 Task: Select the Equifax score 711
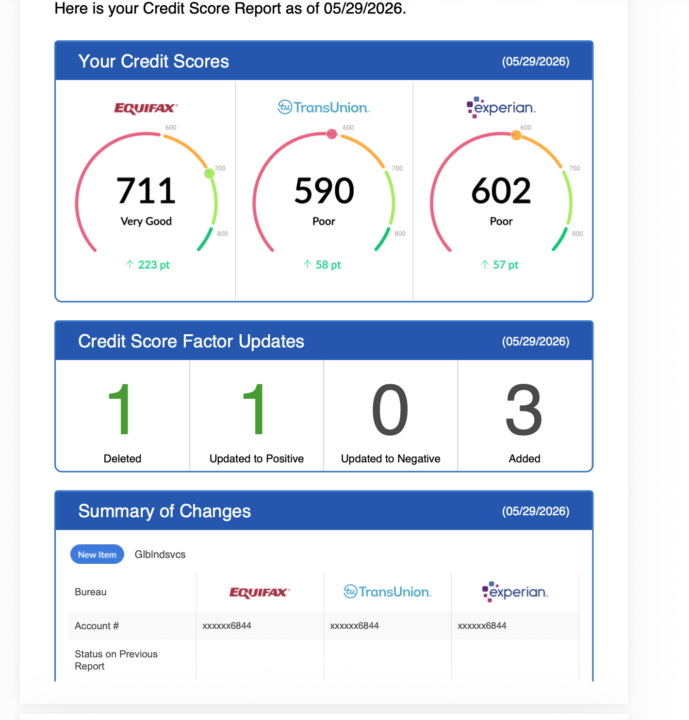tap(146, 191)
